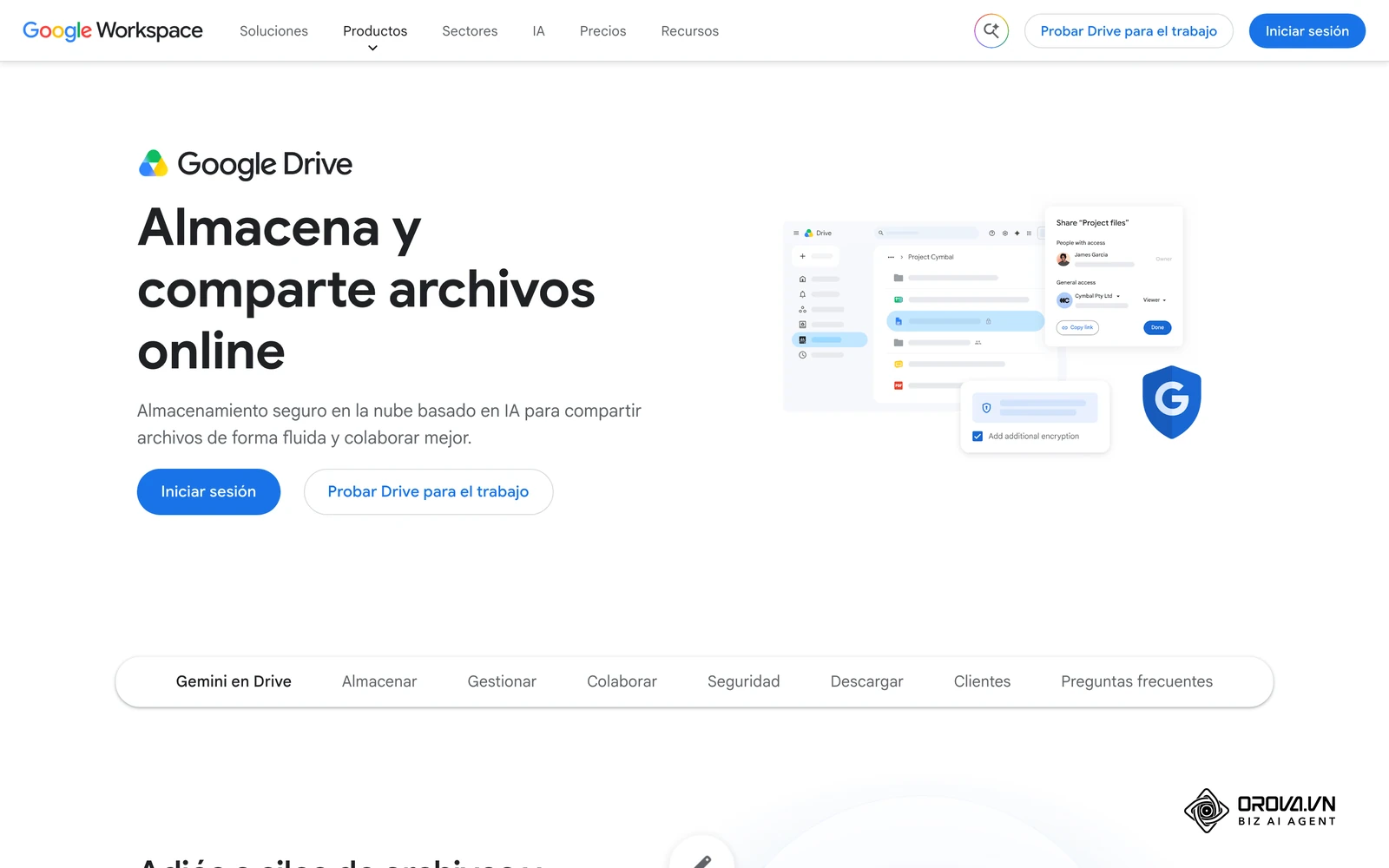Click the blue Google shield icon
Screen dimensions: 1389x868
pos(1171,402)
